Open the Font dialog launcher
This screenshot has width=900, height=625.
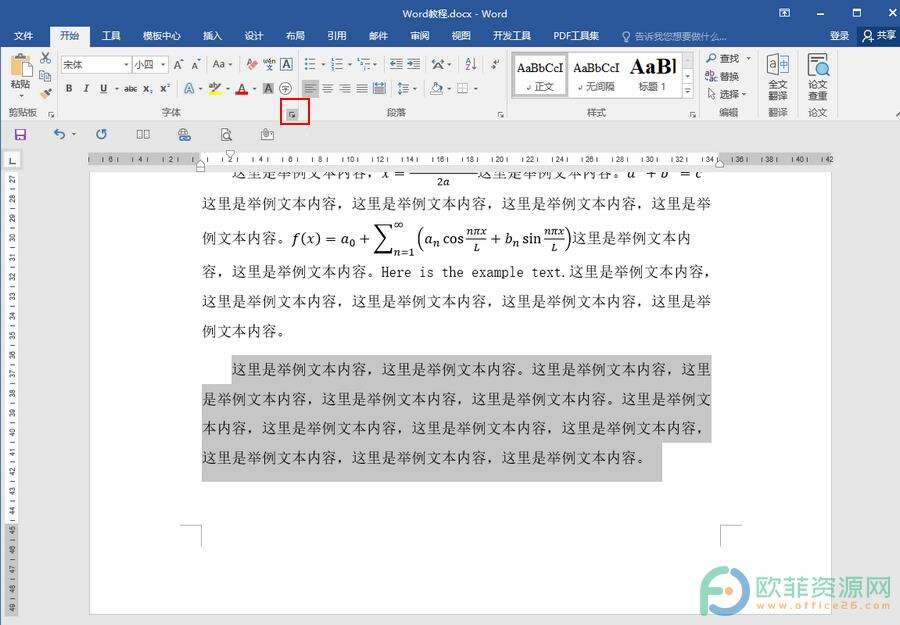tap(292, 115)
